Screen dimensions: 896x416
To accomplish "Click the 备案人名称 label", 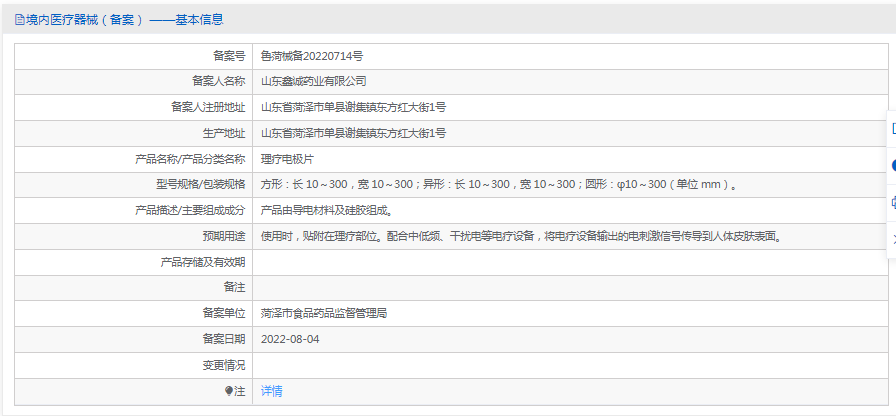I will pos(219,82).
